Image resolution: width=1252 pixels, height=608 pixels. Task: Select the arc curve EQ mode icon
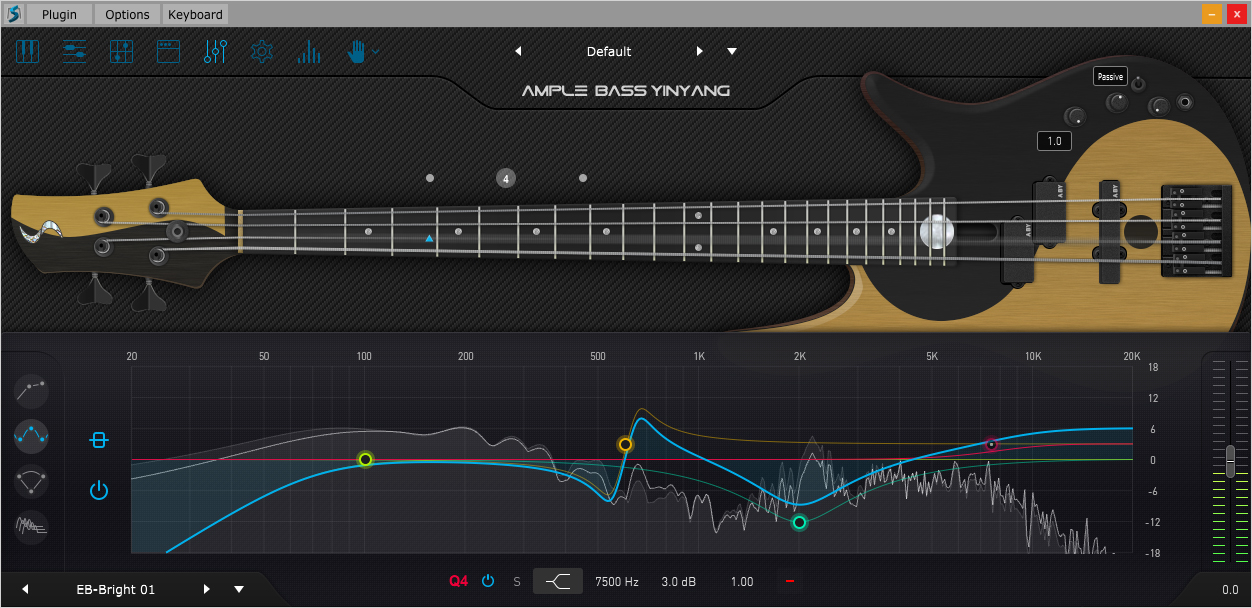click(32, 481)
